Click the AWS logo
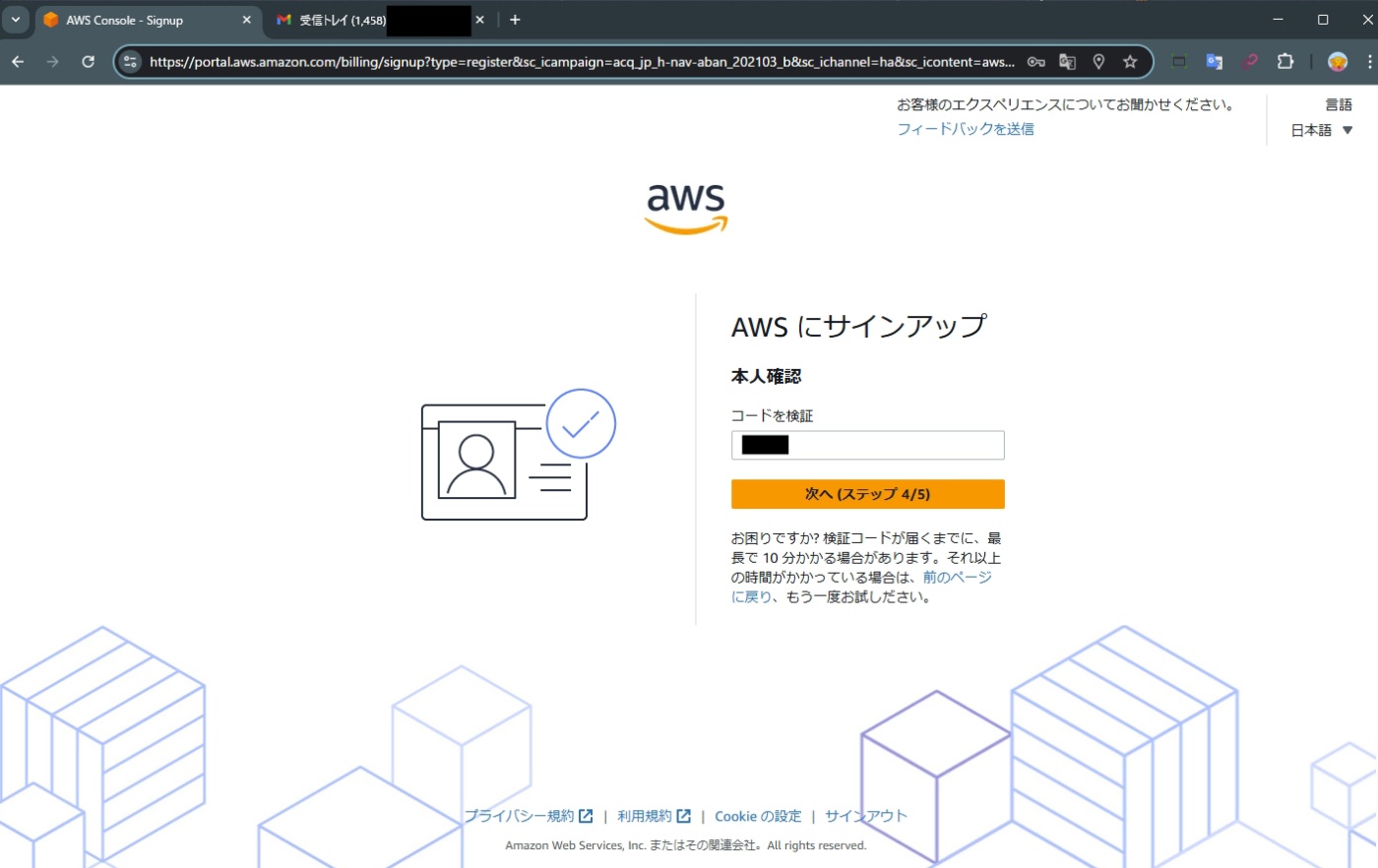 [x=686, y=209]
